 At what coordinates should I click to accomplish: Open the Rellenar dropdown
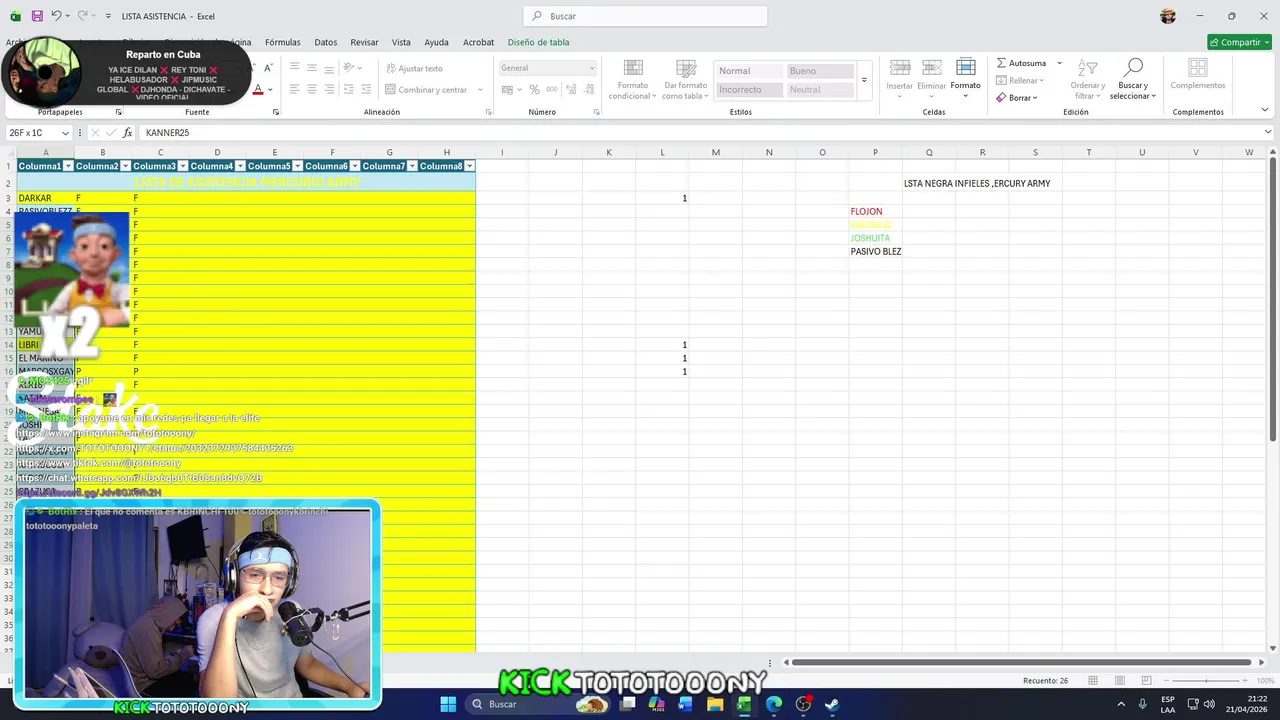(x=1020, y=80)
